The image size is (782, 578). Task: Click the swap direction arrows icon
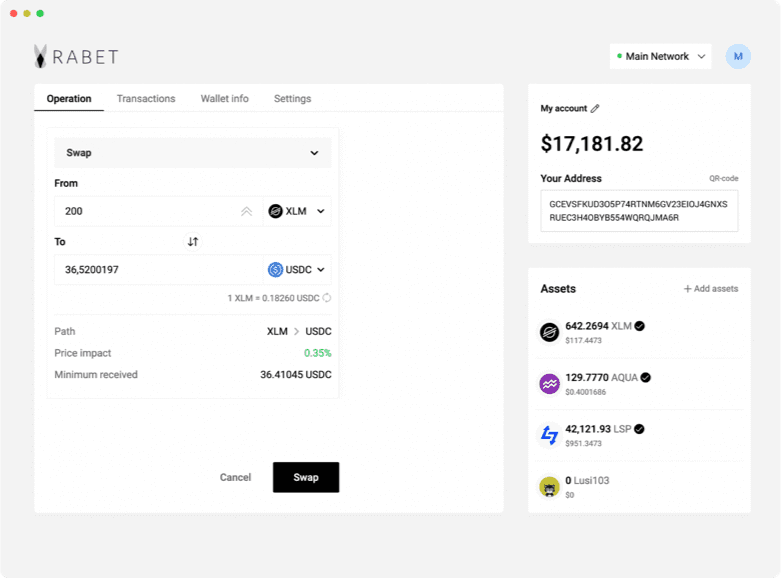point(193,242)
